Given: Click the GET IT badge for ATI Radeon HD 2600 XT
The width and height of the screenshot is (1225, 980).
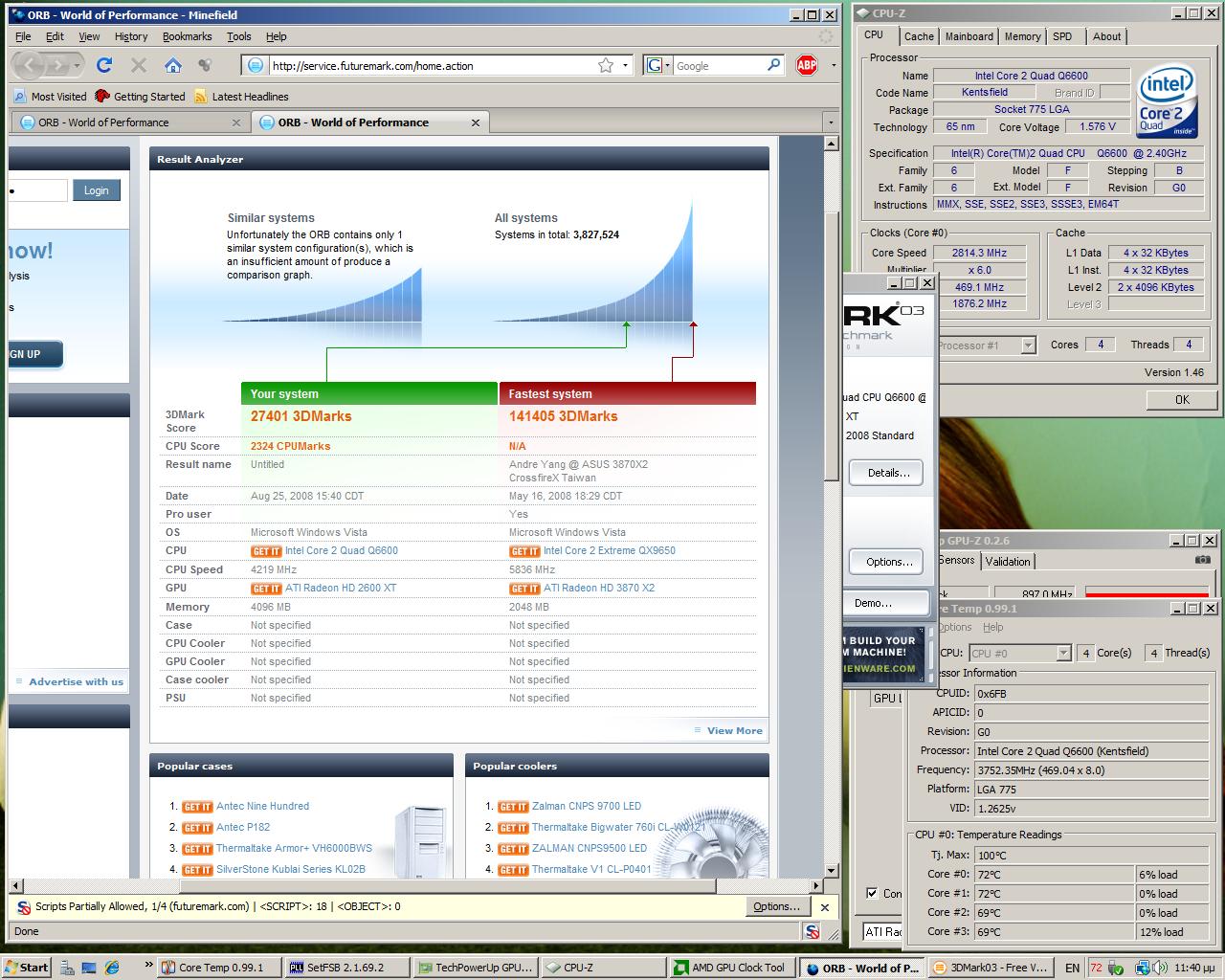Looking at the screenshot, I should pyautogui.click(x=266, y=589).
